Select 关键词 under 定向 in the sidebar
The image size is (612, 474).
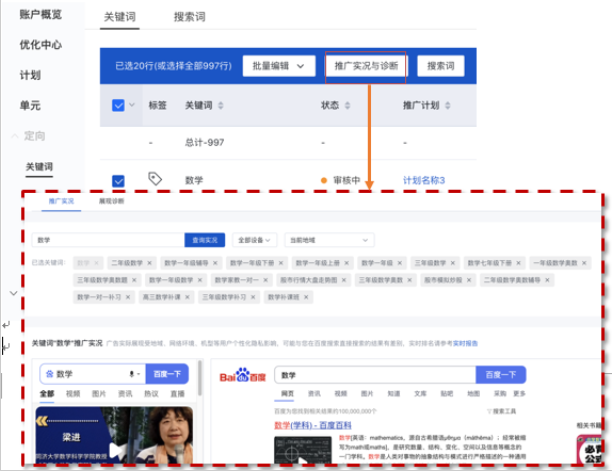click(x=39, y=167)
